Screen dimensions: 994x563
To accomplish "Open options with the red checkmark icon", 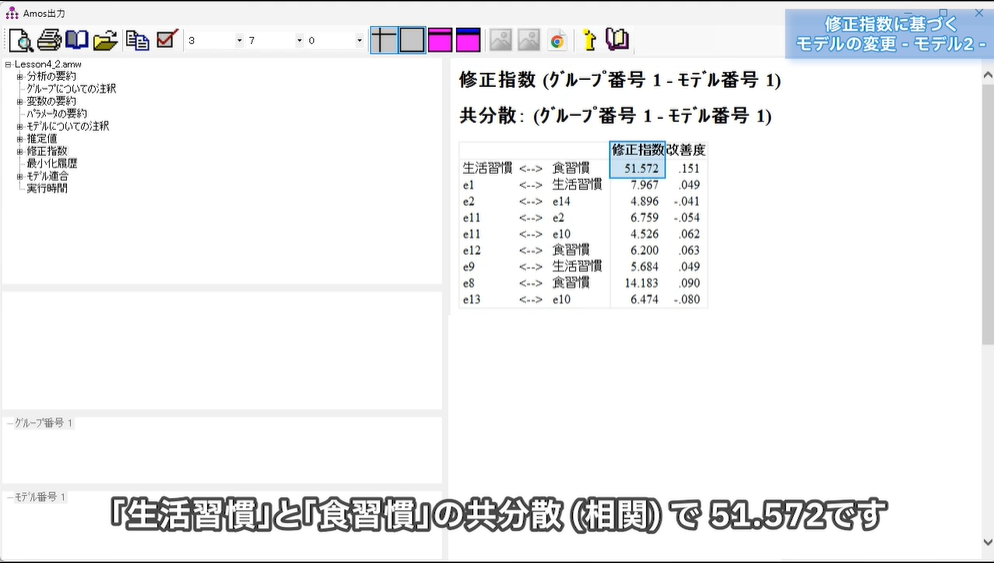I will pyautogui.click(x=167, y=40).
